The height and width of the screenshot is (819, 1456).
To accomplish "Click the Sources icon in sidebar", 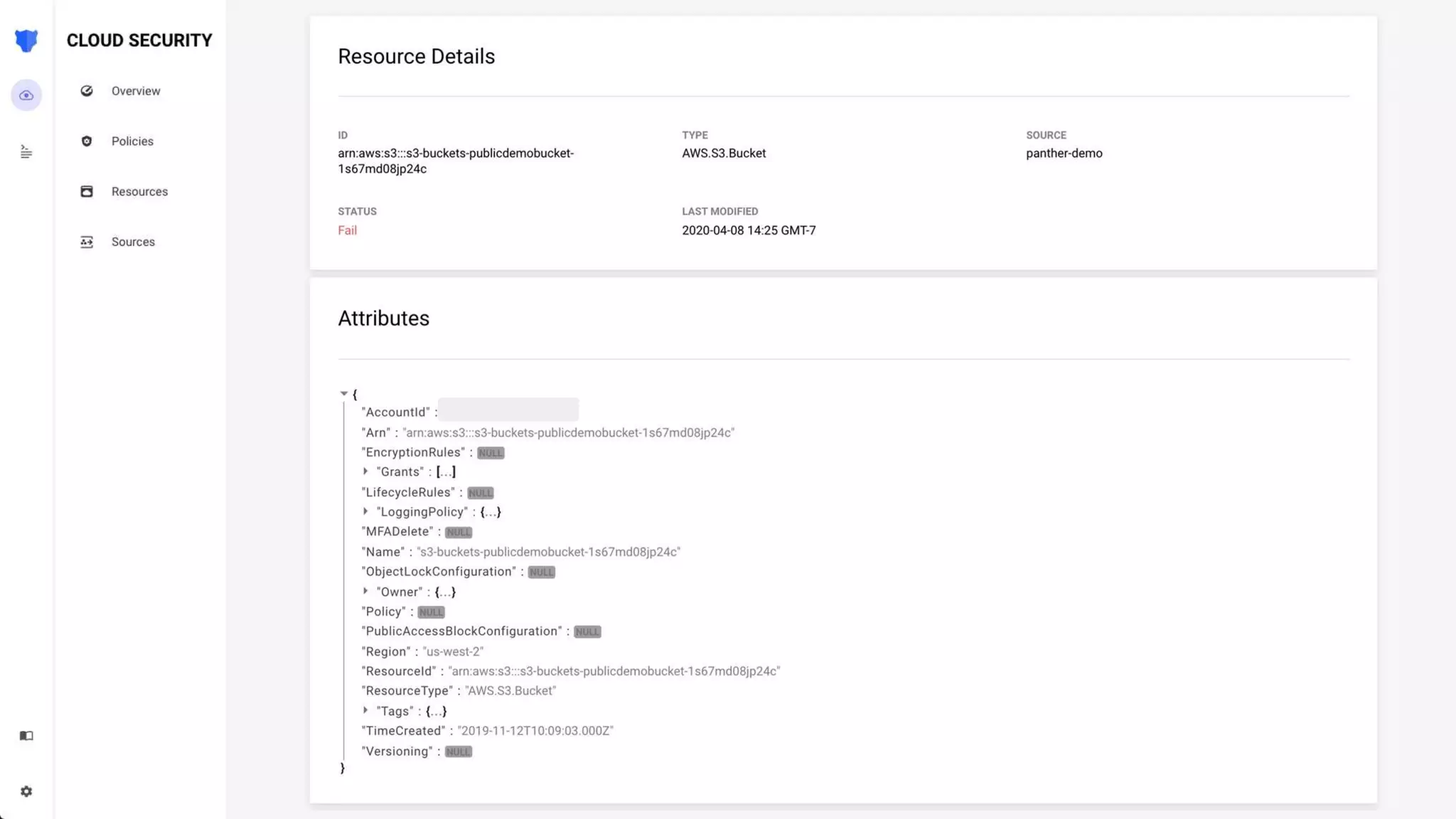I will [x=87, y=242].
